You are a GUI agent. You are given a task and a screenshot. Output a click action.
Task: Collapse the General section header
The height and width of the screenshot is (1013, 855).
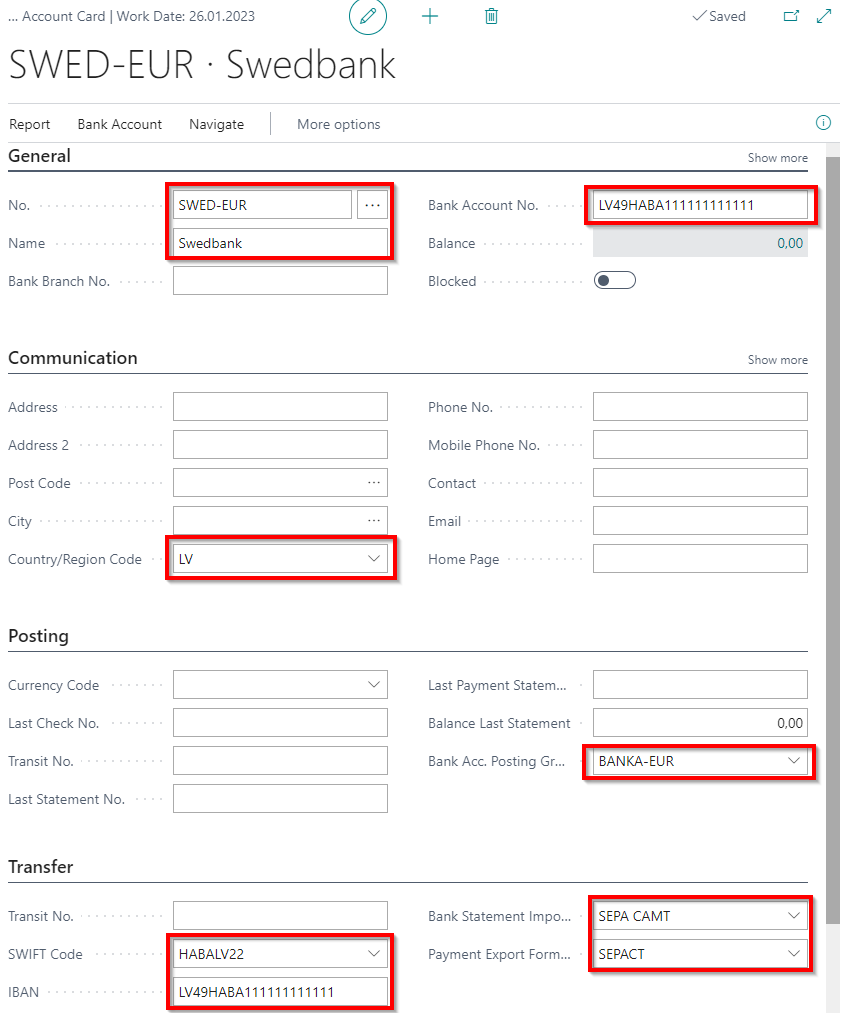click(39, 156)
